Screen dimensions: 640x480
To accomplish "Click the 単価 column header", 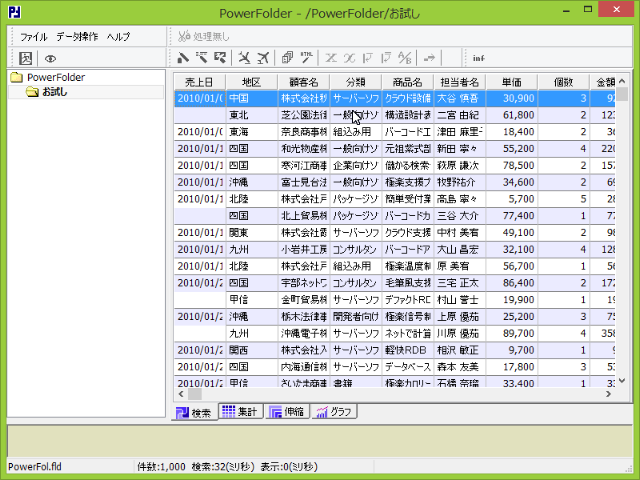I will coord(512,82).
